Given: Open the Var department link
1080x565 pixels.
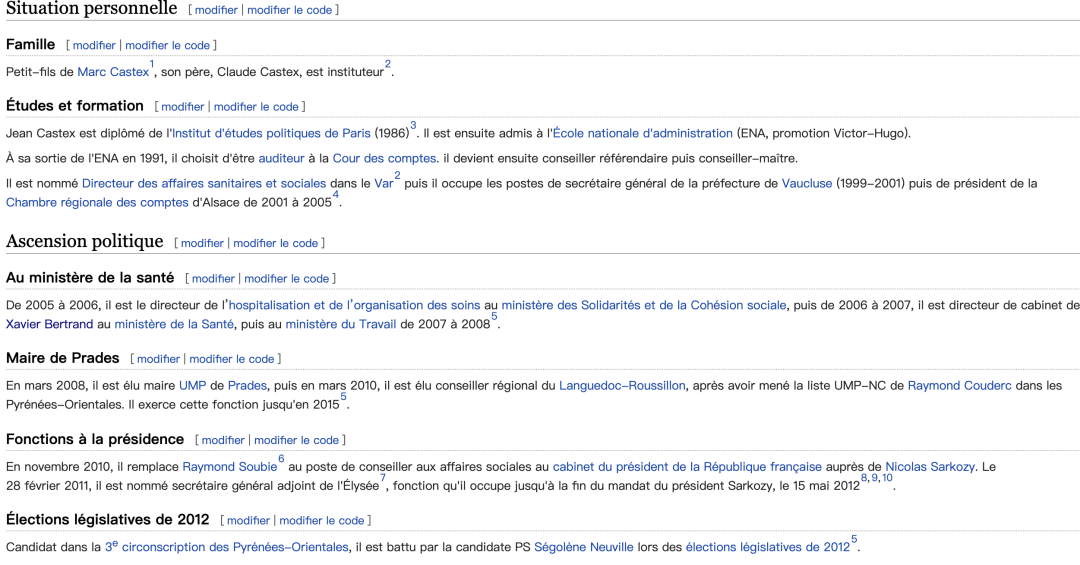Looking at the screenshot, I should click(384, 183).
